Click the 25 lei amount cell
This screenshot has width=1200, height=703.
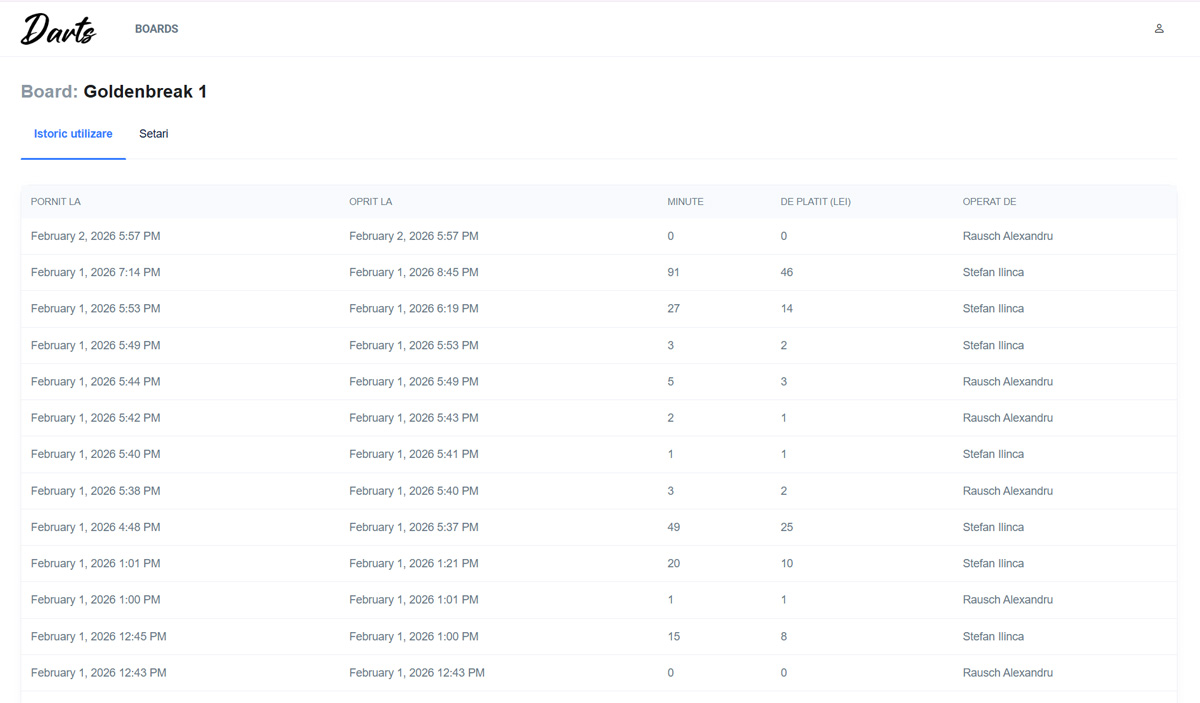[786, 527]
